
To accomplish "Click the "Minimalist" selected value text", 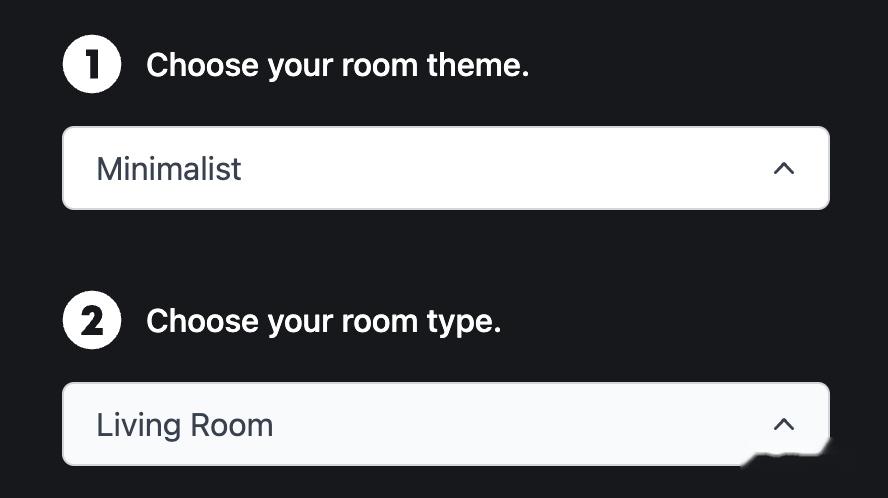I will pos(168,169).
